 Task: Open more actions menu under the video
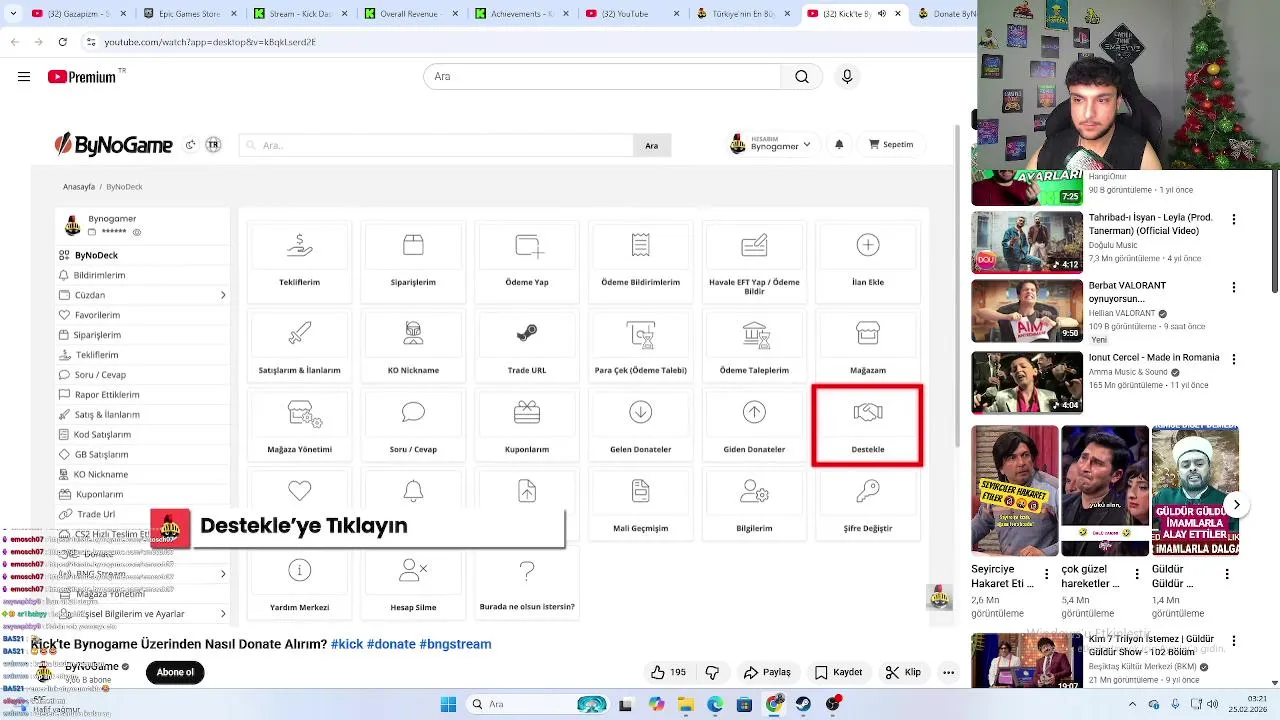pos(948,672)
